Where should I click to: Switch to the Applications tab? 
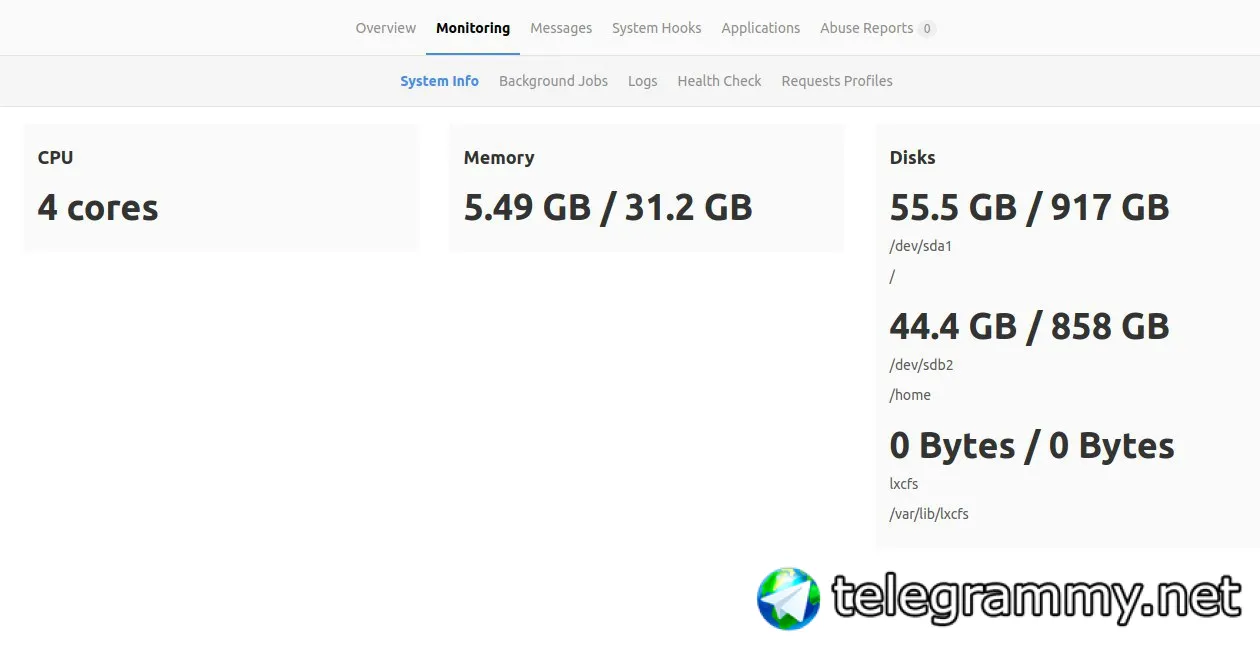tap(761, 28)
